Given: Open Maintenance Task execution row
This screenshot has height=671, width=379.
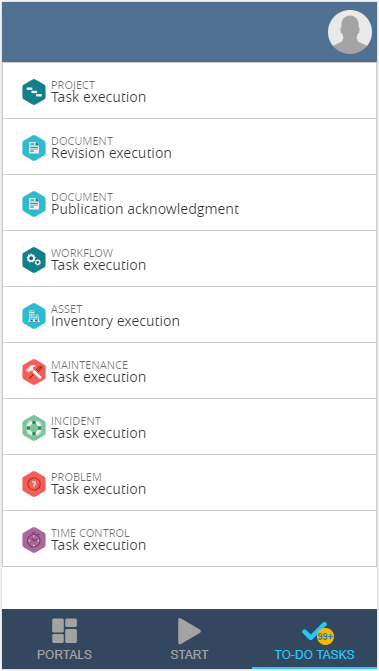Looking at the screenshot, I should click(190, 371).
